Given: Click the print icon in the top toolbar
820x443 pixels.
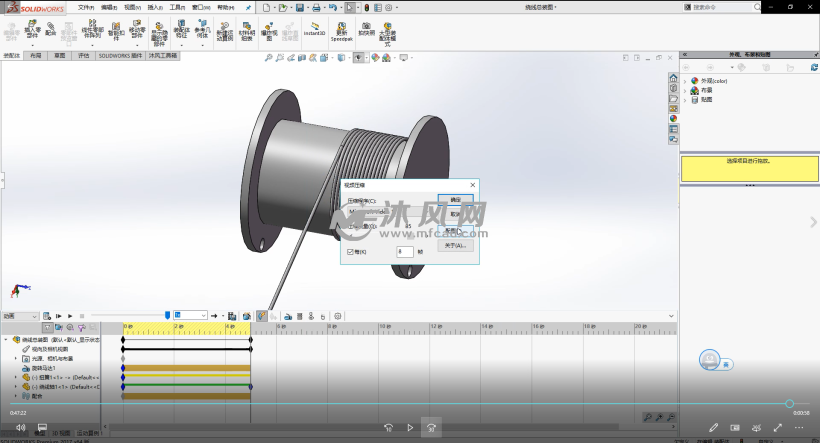Looking at the screenshot, I should tap(316, 7).
